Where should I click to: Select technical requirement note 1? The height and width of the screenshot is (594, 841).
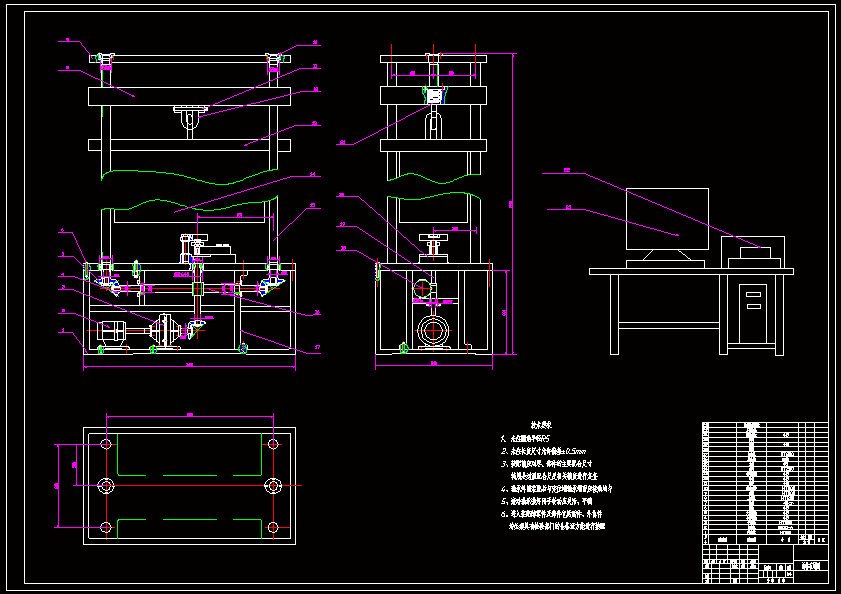525,438
